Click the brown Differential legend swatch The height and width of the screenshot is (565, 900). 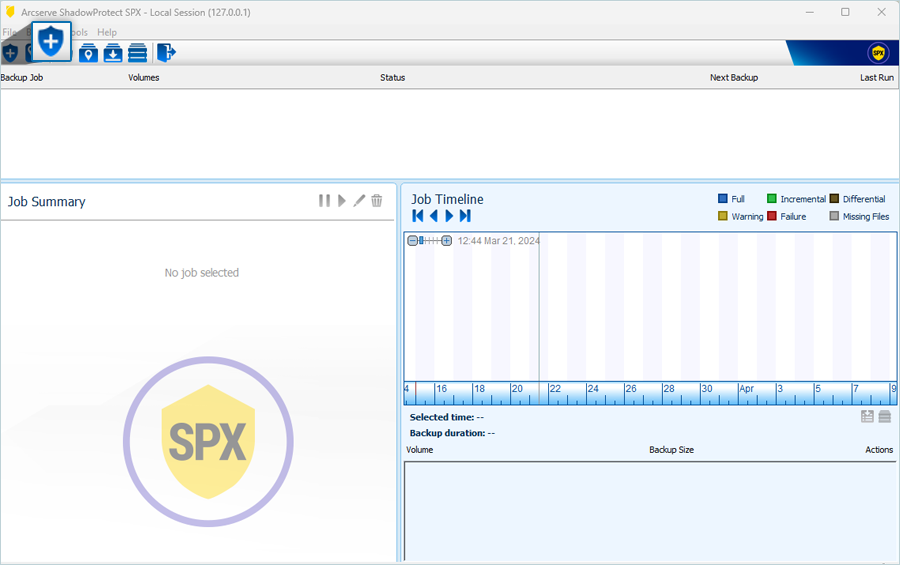pos(834,199)
